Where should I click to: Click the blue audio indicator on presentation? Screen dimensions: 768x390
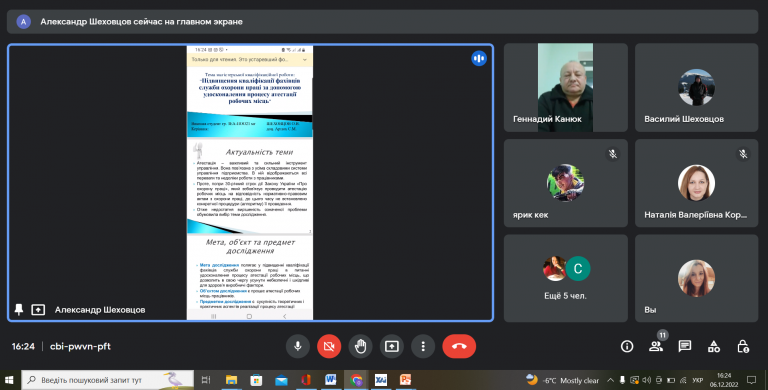click(x=479, y=58)
